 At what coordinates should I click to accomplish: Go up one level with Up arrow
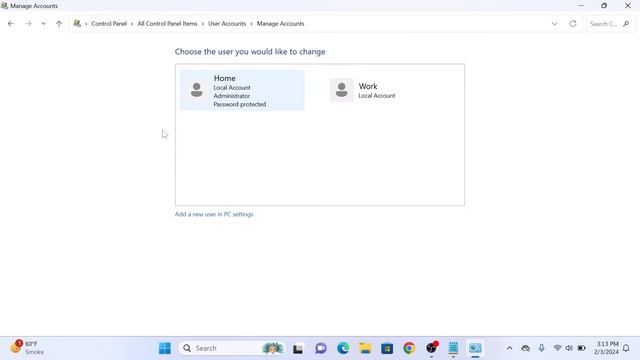(59, 24)
